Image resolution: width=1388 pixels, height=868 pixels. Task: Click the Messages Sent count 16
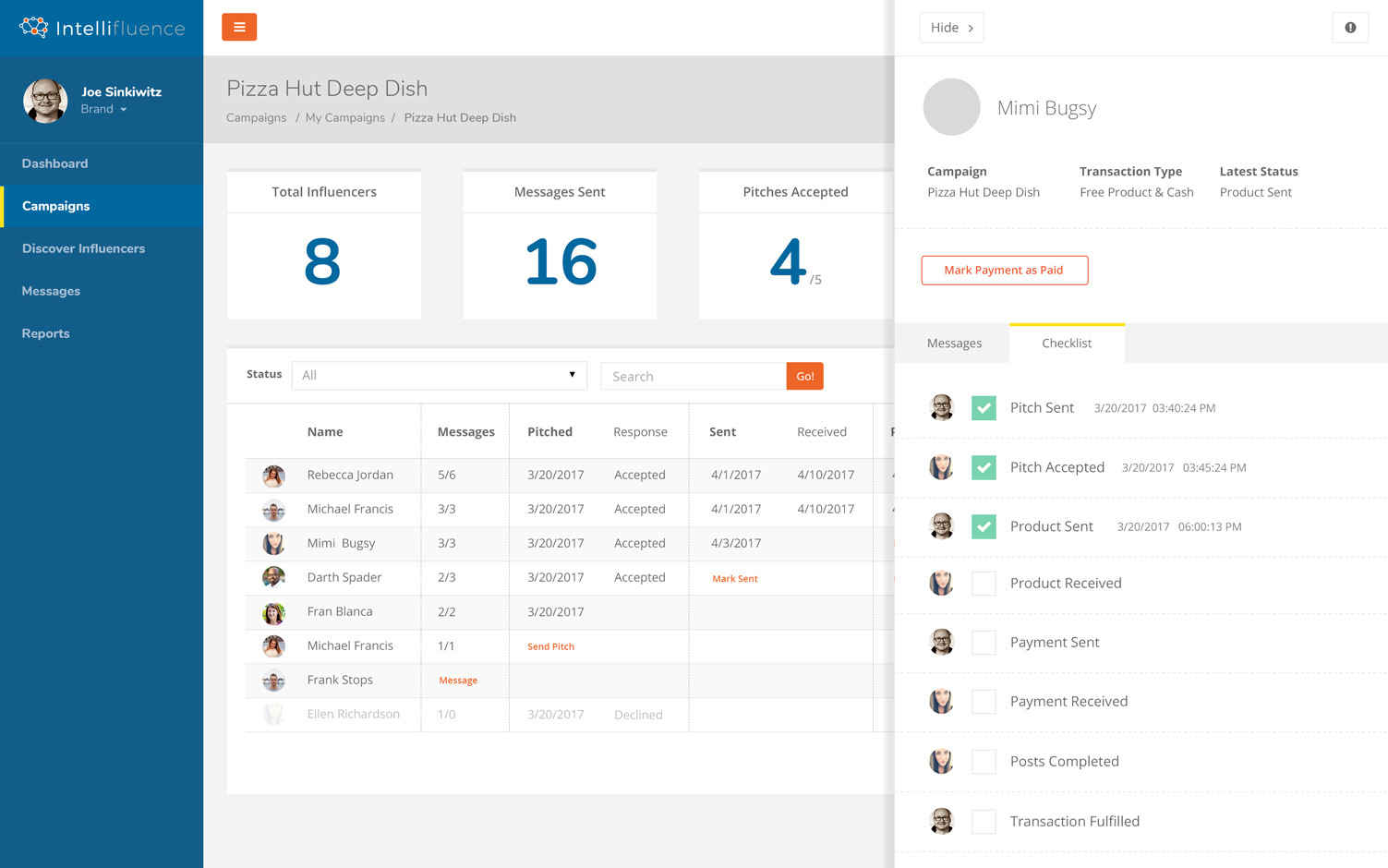(x=561, y=262)
